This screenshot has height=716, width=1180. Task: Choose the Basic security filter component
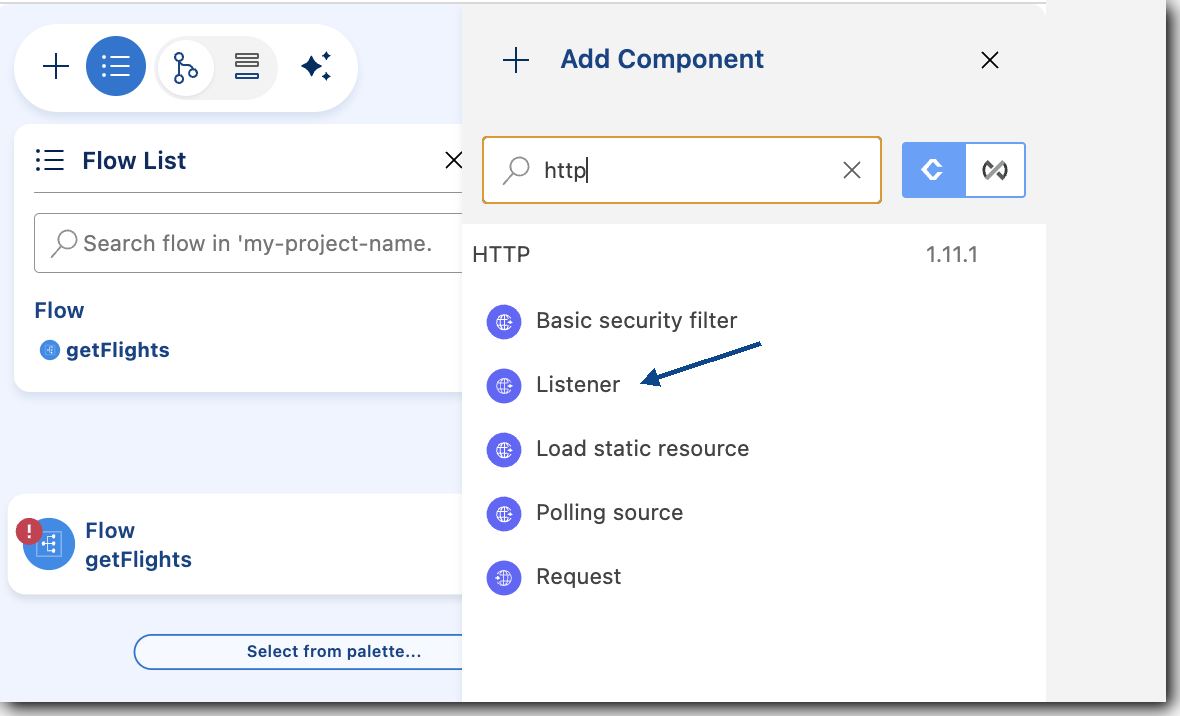pos(637,321)
